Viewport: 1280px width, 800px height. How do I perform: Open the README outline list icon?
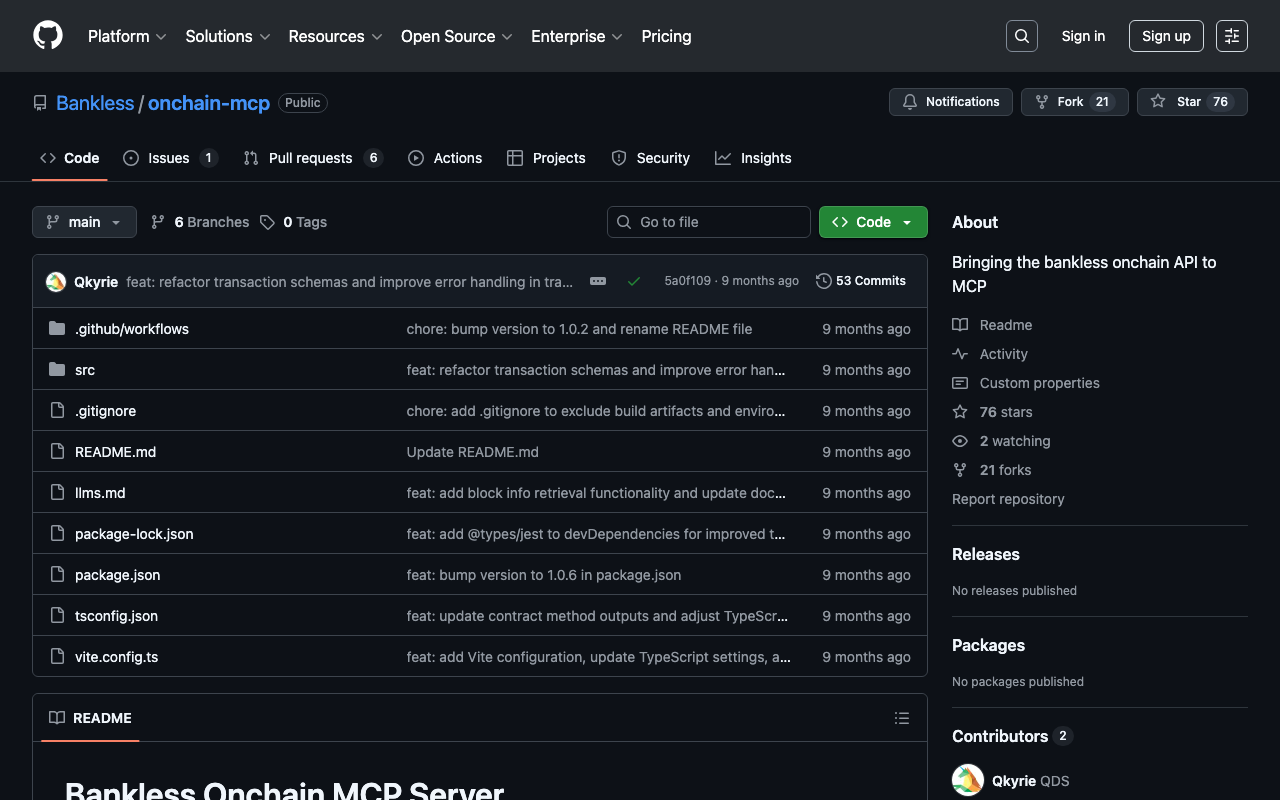tap(901, 718)
